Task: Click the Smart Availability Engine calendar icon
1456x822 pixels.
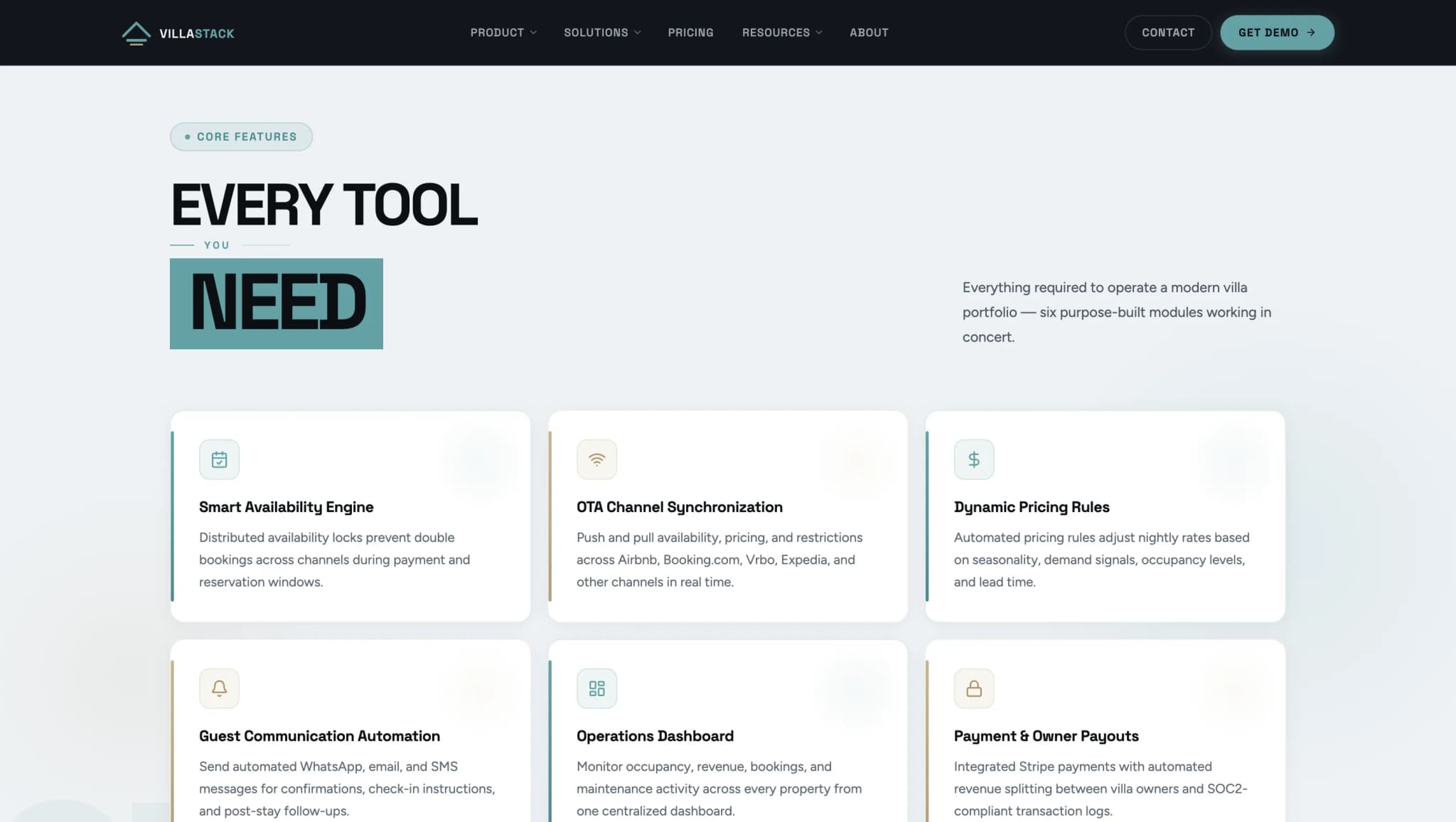Action: (x=219, y=459)
